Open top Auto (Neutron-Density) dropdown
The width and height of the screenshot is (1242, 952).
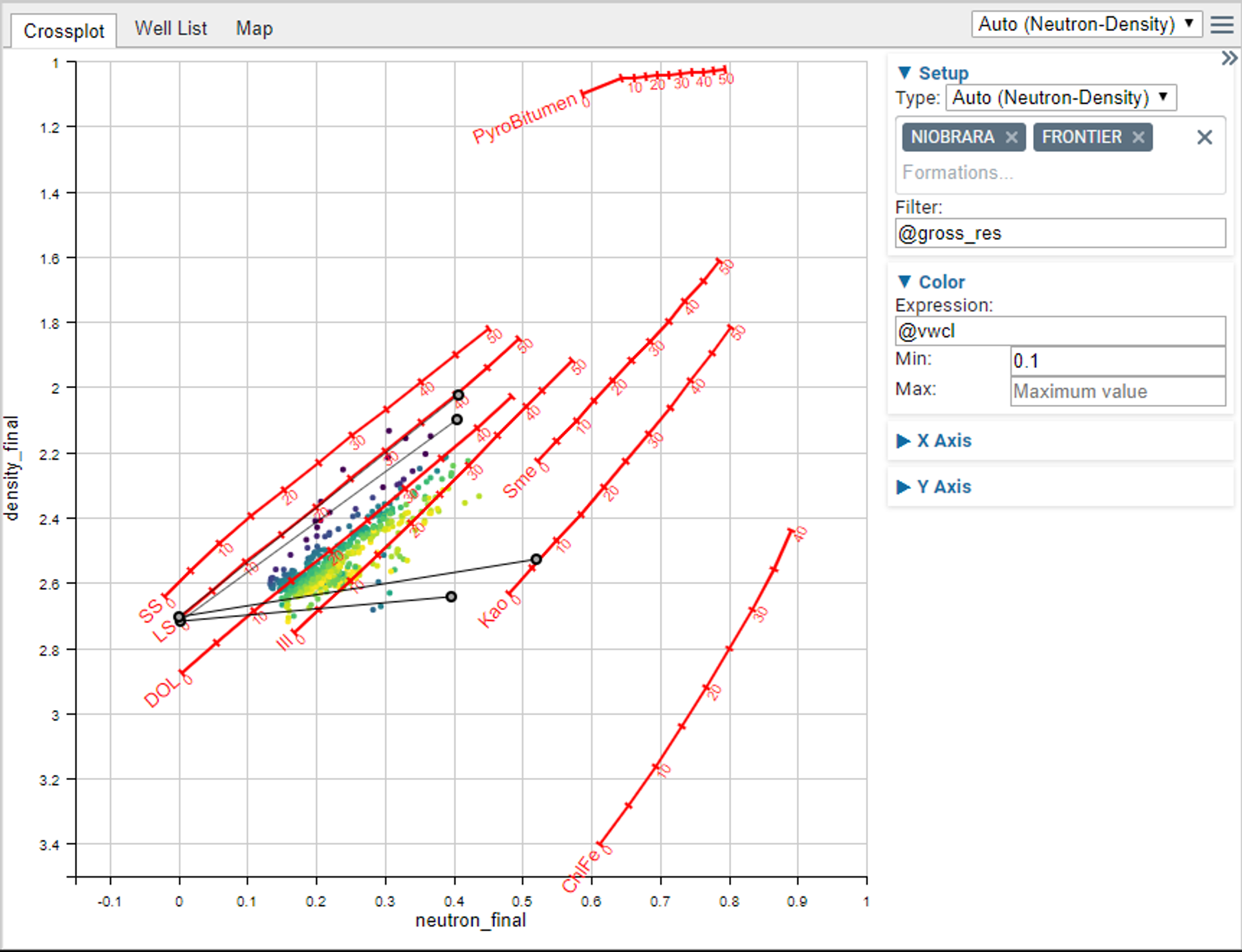click(1085, 25)
